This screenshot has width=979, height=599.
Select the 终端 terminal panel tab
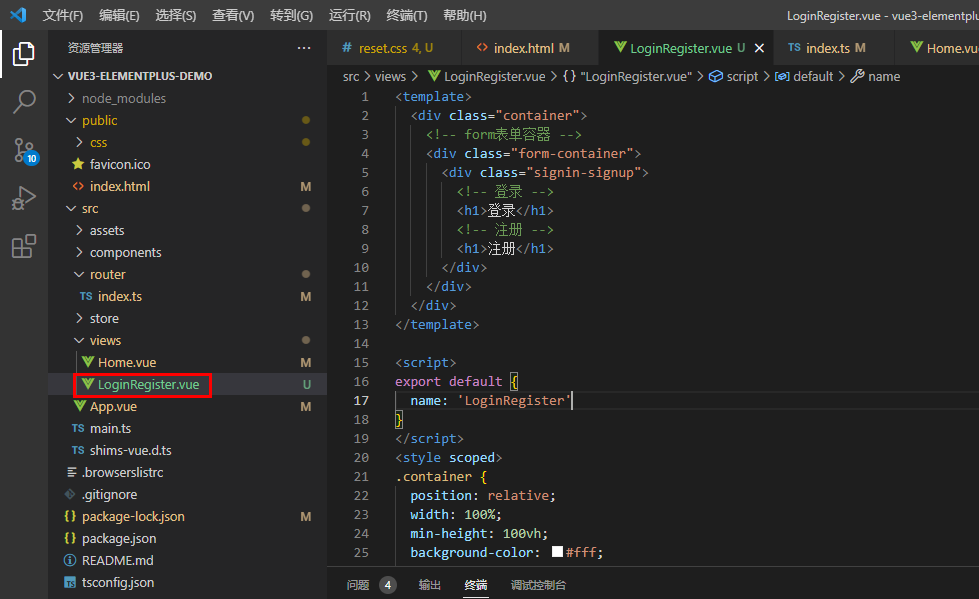[476, 585]
